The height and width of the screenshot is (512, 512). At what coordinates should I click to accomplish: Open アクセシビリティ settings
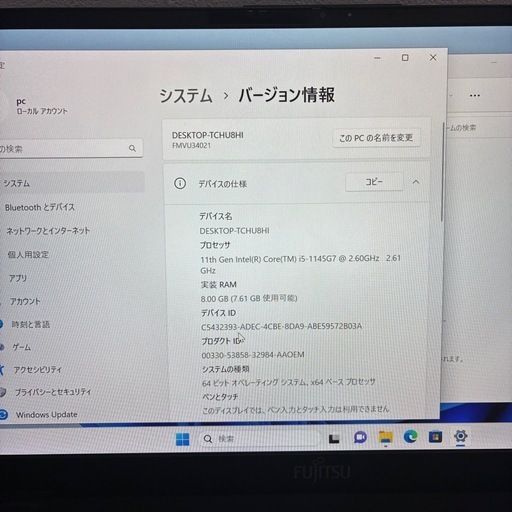37,370
